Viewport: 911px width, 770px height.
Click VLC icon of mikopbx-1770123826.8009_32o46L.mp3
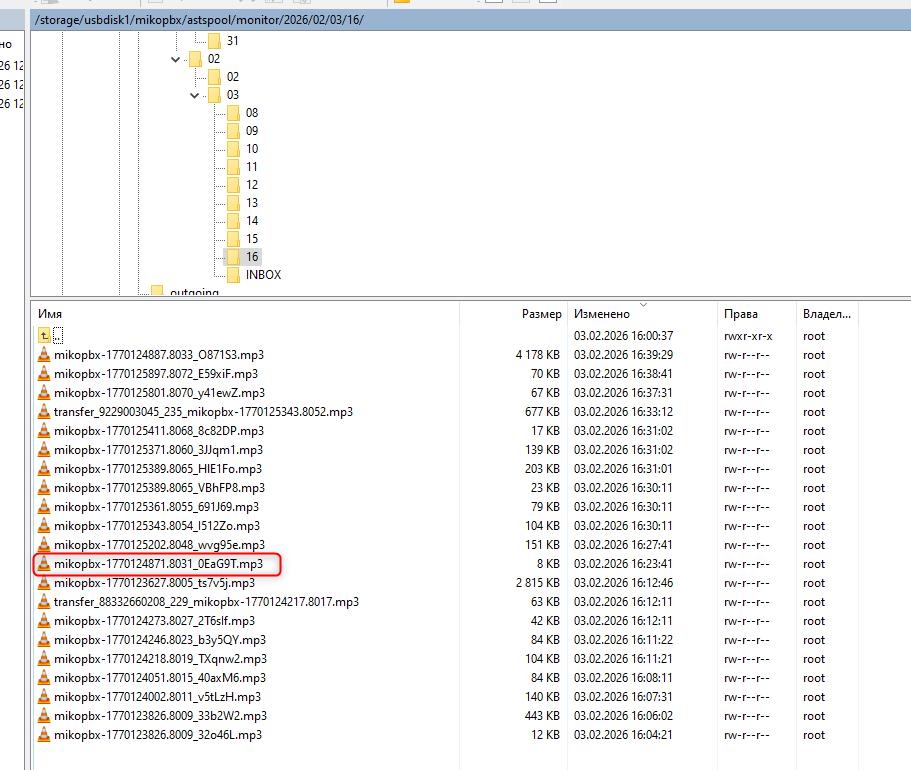point(43,735)
